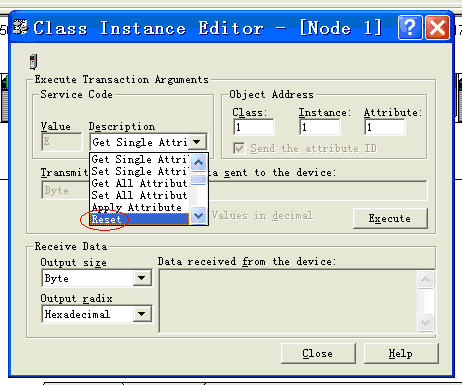
Task: Click the Values in decimal label
Action: point(263,216)
